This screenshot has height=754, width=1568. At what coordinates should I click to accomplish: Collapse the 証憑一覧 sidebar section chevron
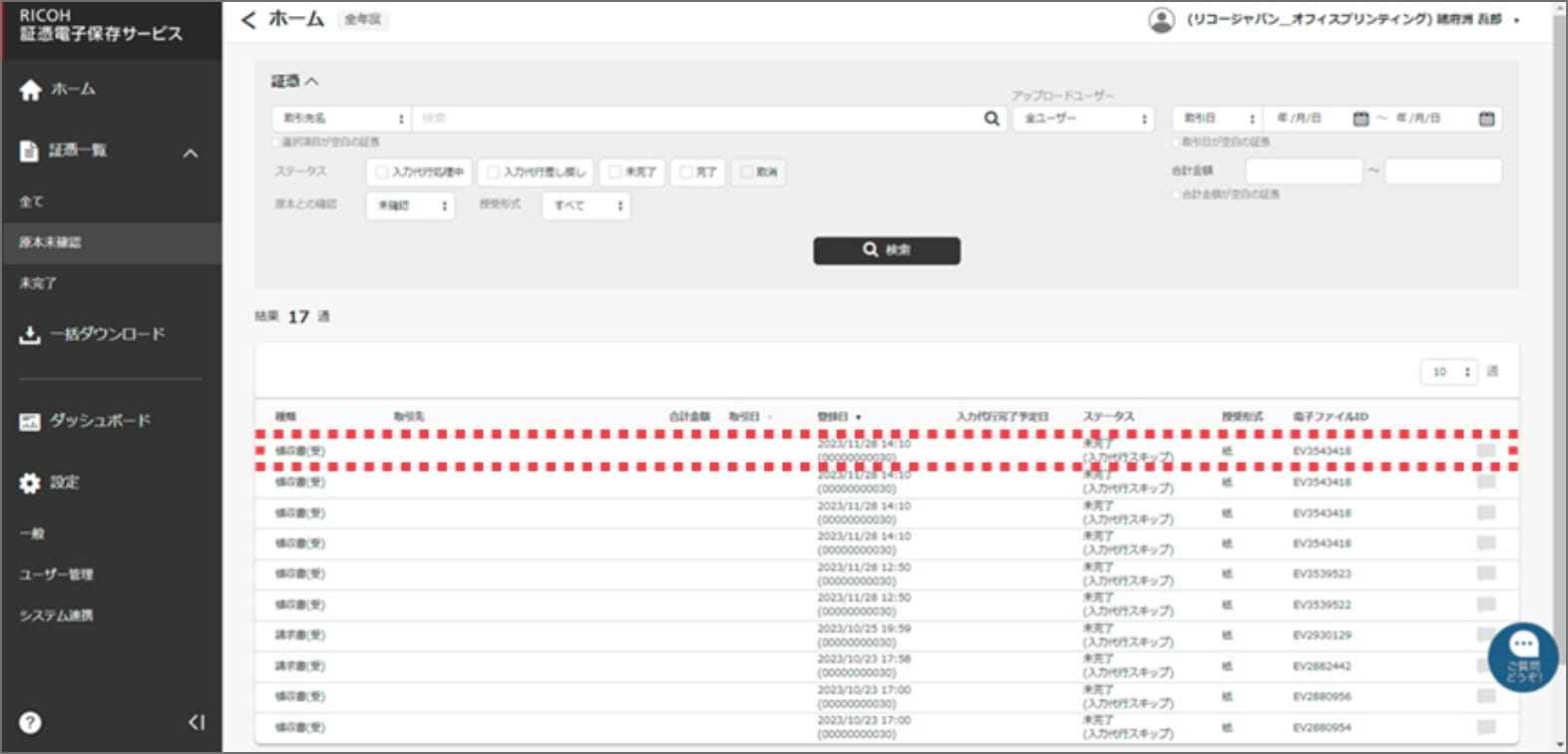(x=191, y=153)
